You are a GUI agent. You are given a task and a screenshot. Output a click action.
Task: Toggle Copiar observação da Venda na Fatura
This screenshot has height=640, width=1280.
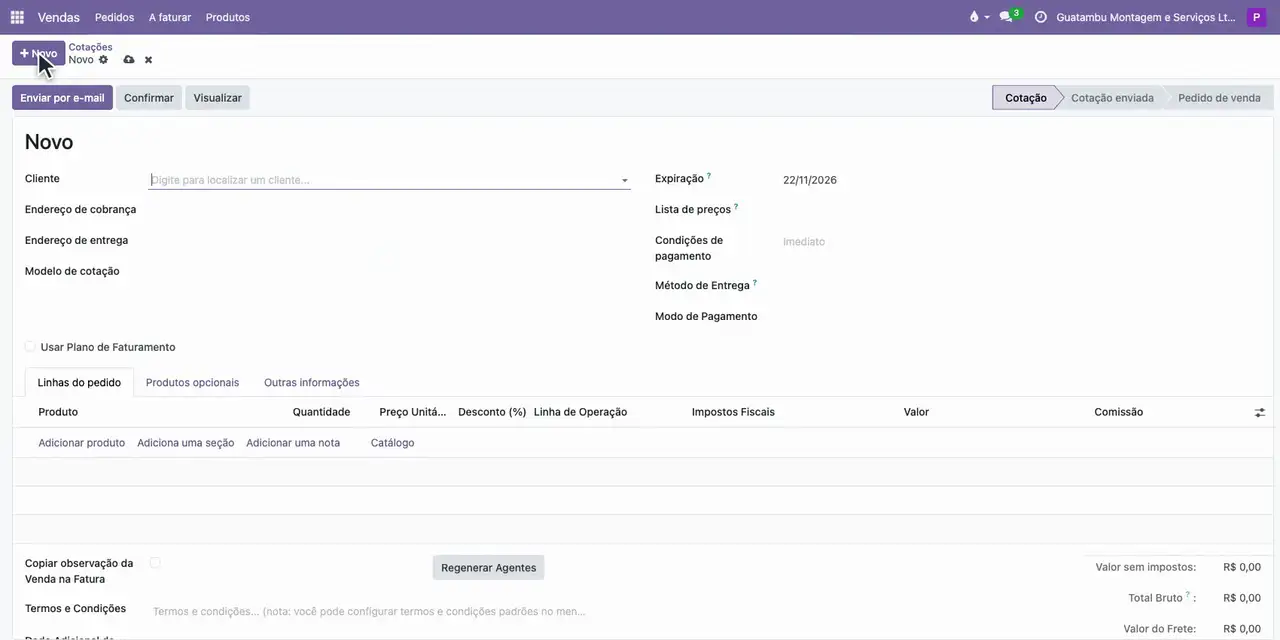[155, 563]
